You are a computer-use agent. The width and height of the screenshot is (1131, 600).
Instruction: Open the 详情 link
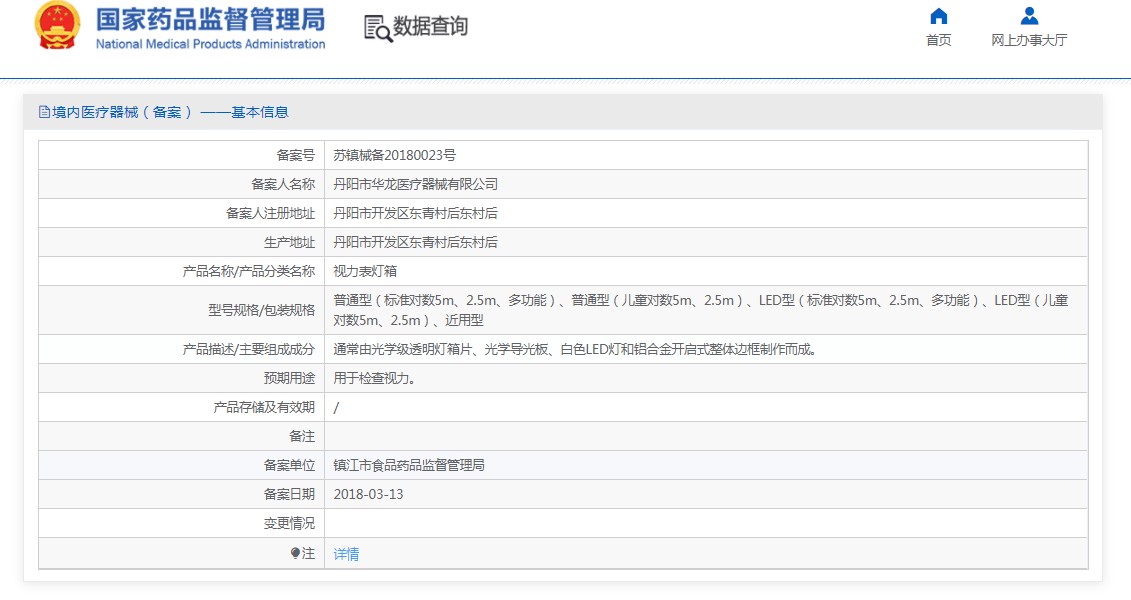point(346,554)
